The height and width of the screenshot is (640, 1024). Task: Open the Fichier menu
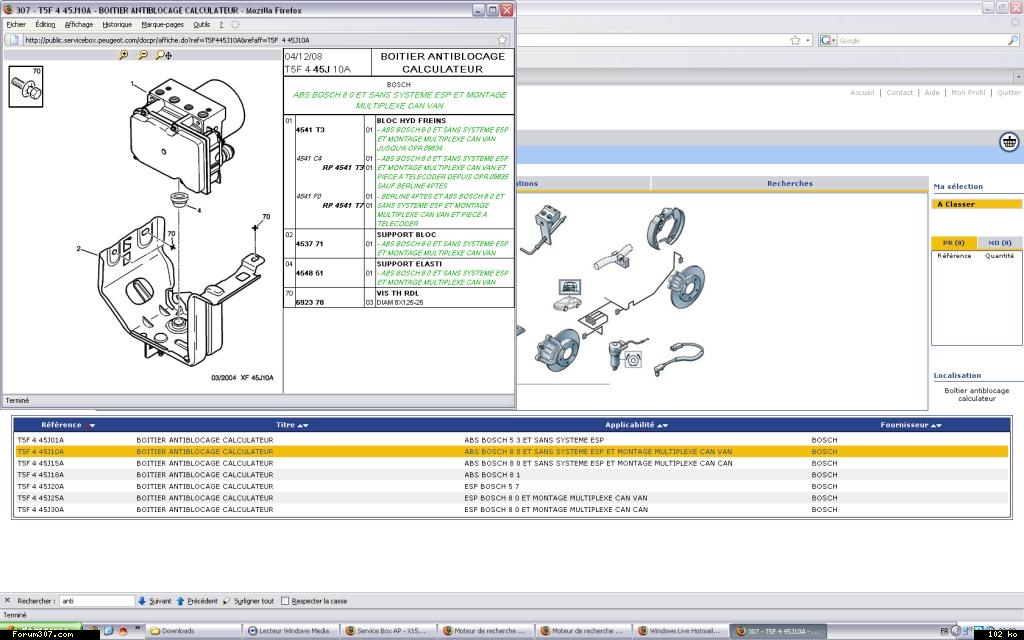(16, 24)
